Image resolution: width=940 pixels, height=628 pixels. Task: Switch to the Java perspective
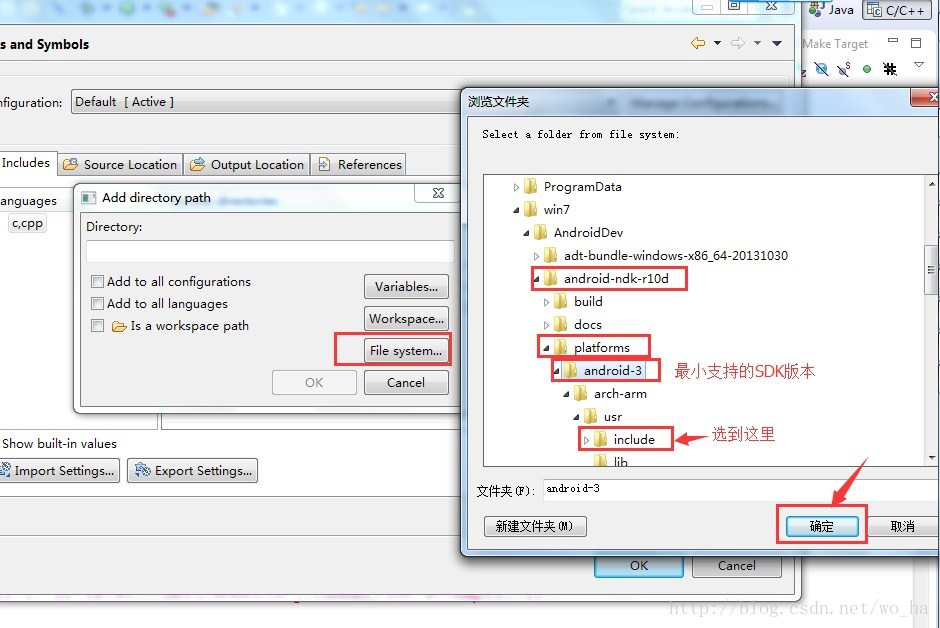[x=831, y=9]
